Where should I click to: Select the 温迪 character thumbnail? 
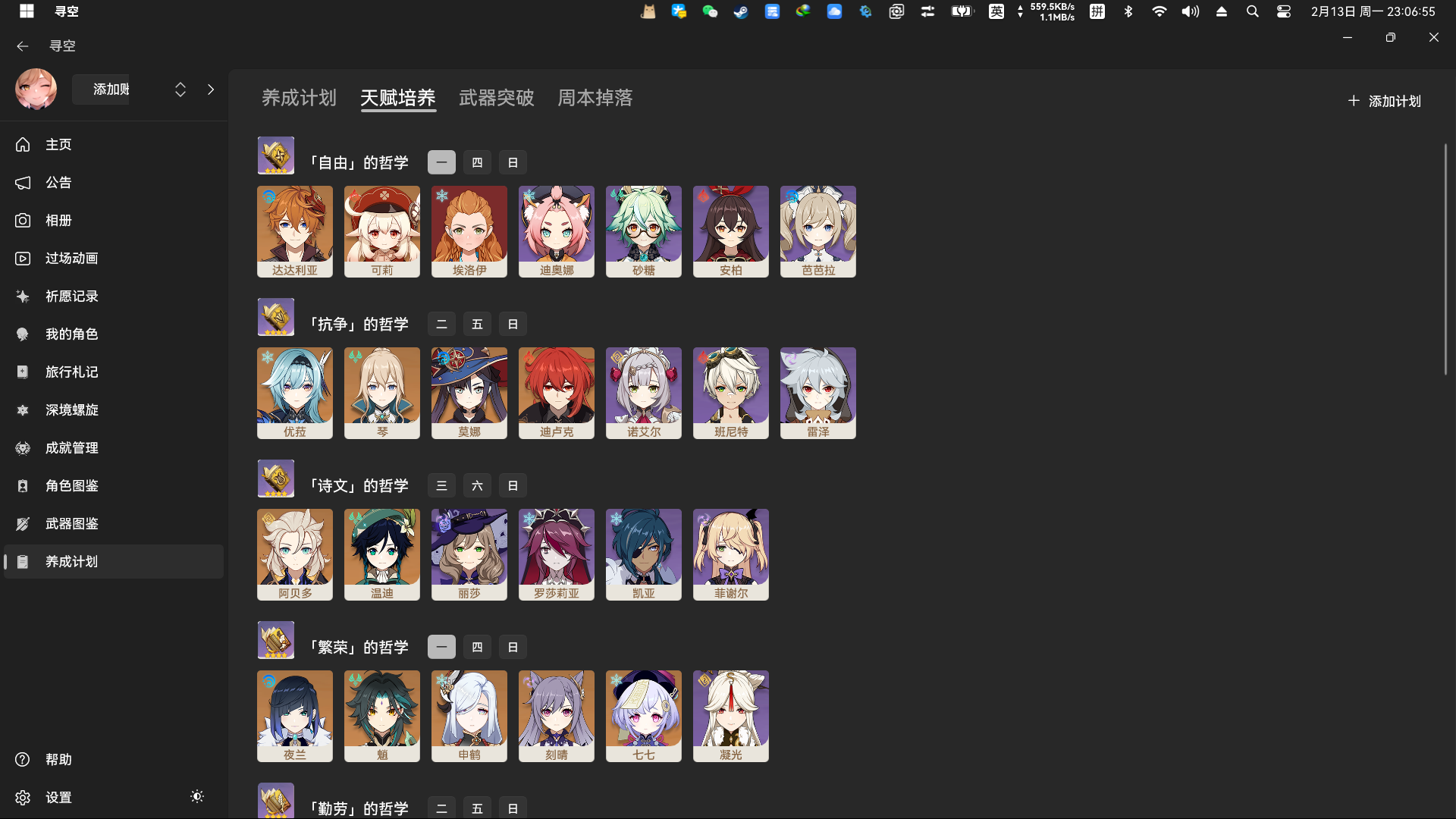[381, 554]
